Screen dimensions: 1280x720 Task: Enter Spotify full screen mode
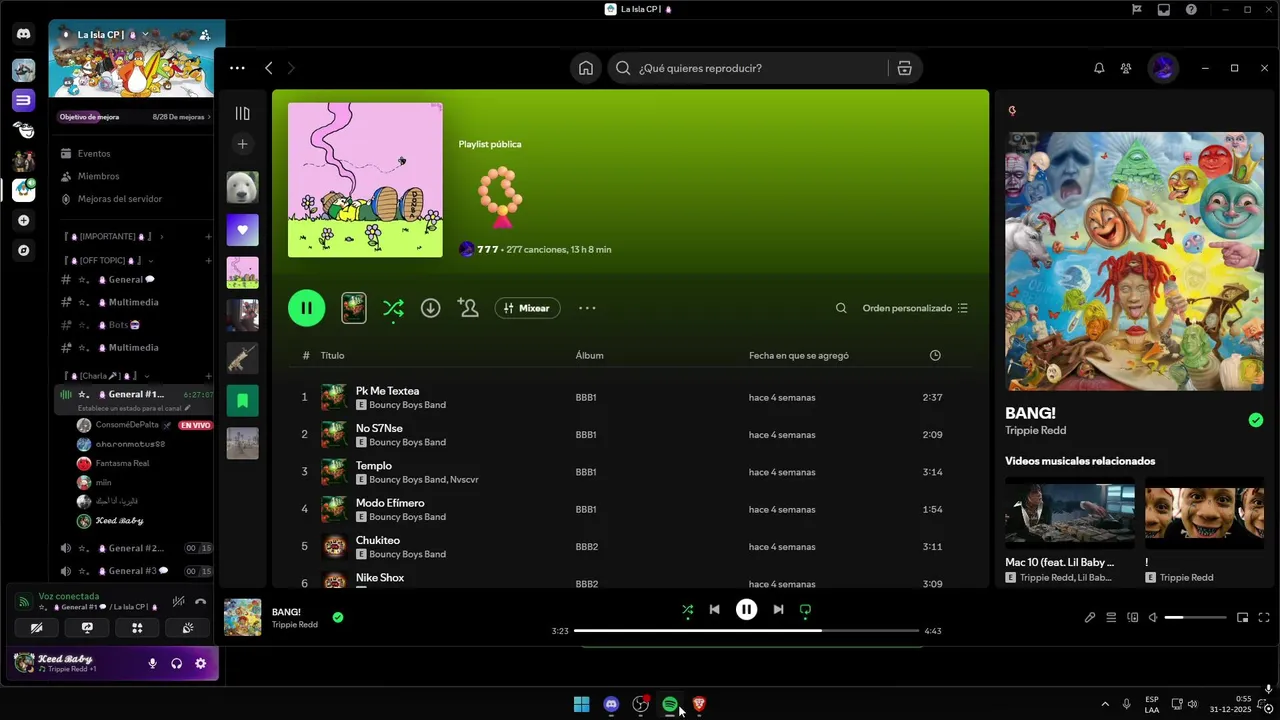pos(1264,617)
